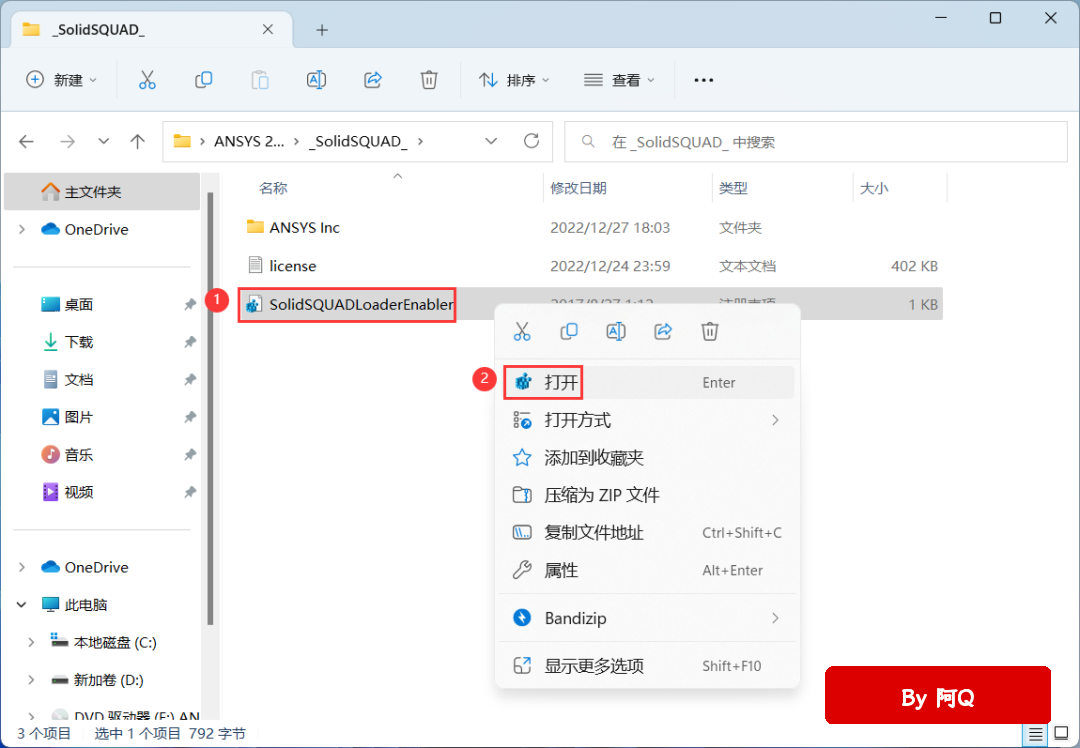Screen dimensions: 1080x748
Task: Switch to large thumbnails view icon
Action: pos(1059,734)
